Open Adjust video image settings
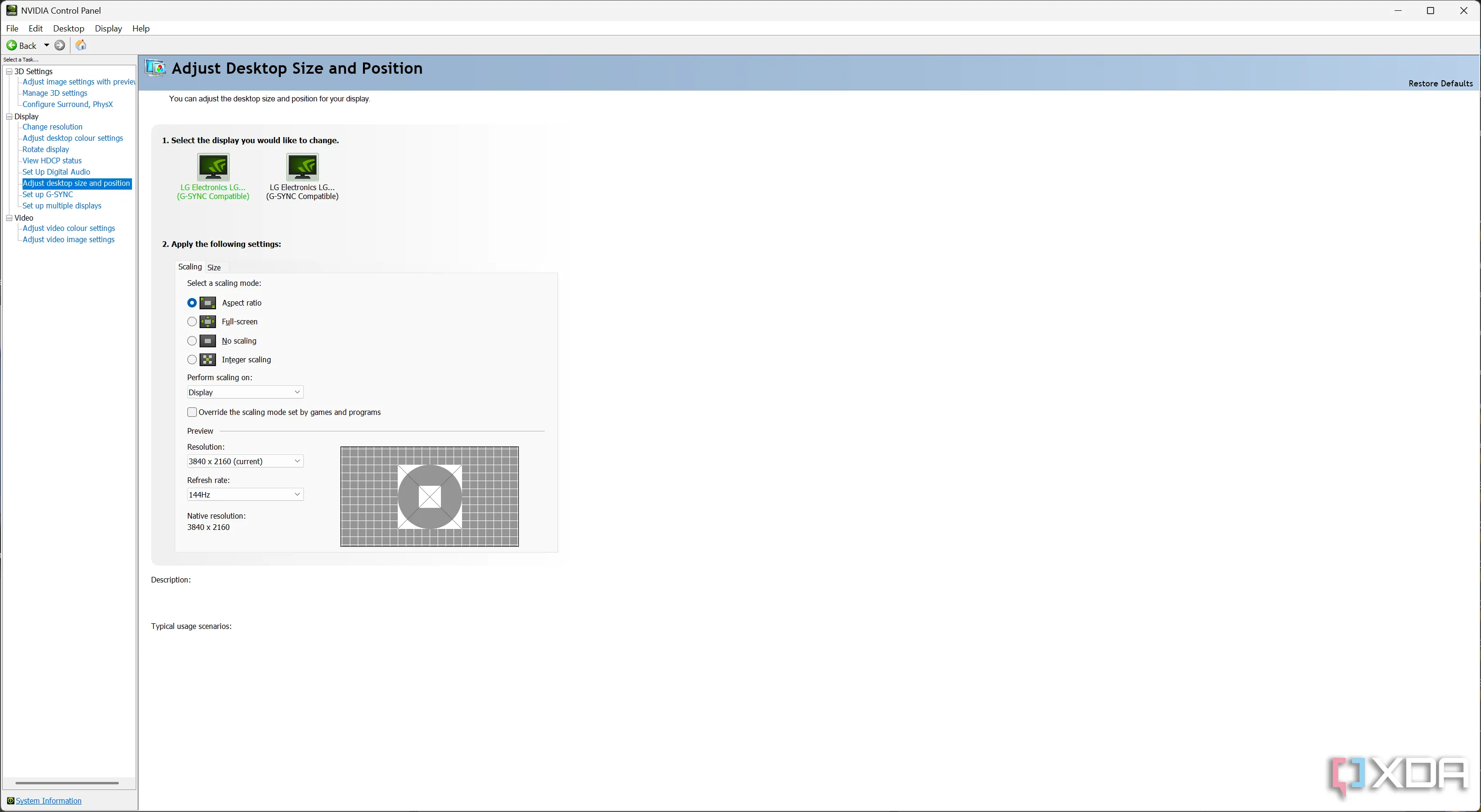 click(x=69, y=240)
